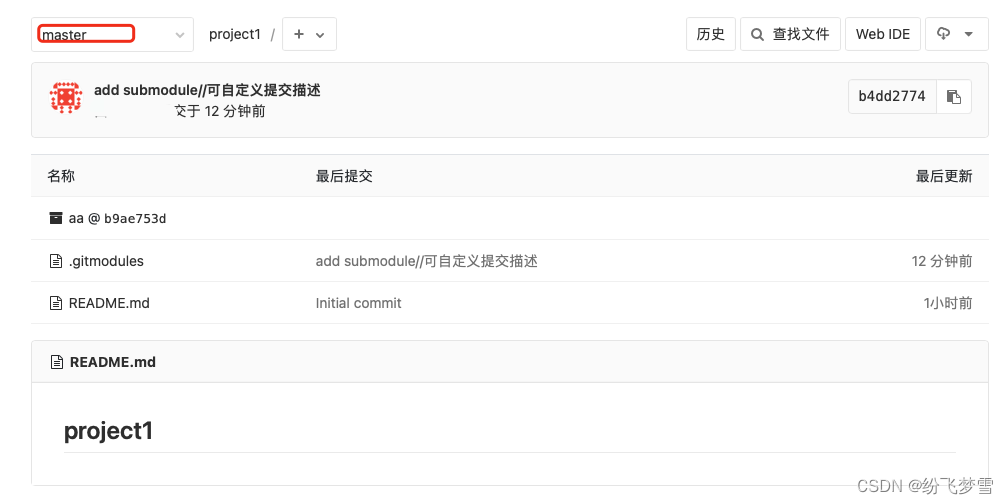This screenshot has width=1008, height=504.
Task: Click the file icon beside README.md row
Action: [x=56, y=303]
